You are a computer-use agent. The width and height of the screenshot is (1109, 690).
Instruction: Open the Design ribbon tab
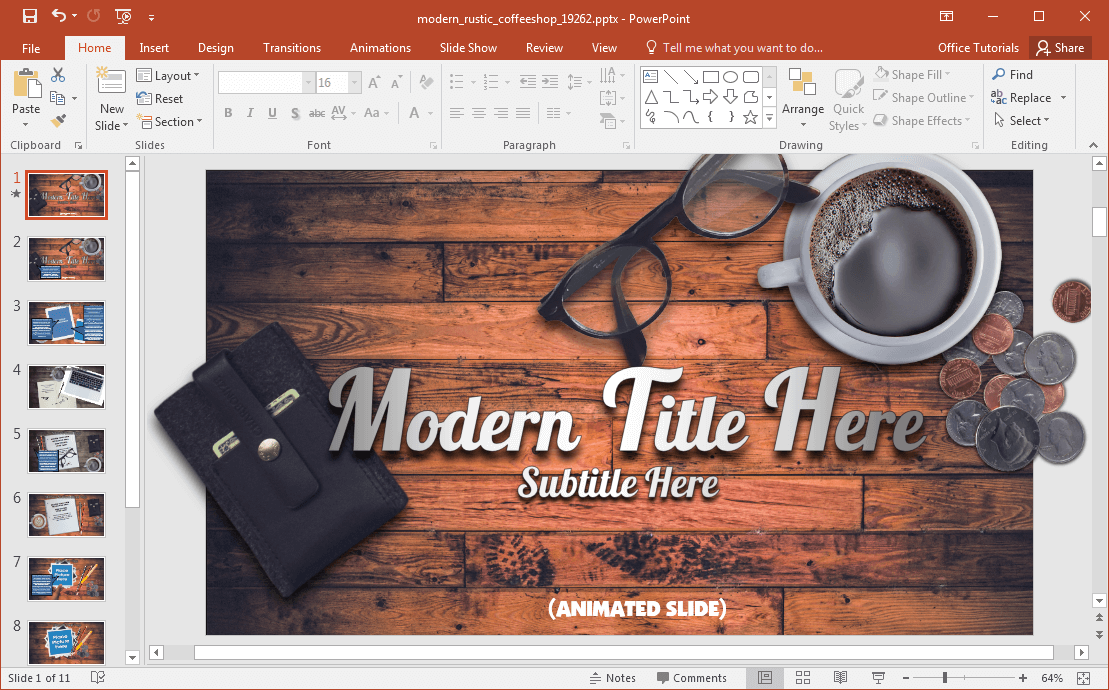(x=215, y=47)
